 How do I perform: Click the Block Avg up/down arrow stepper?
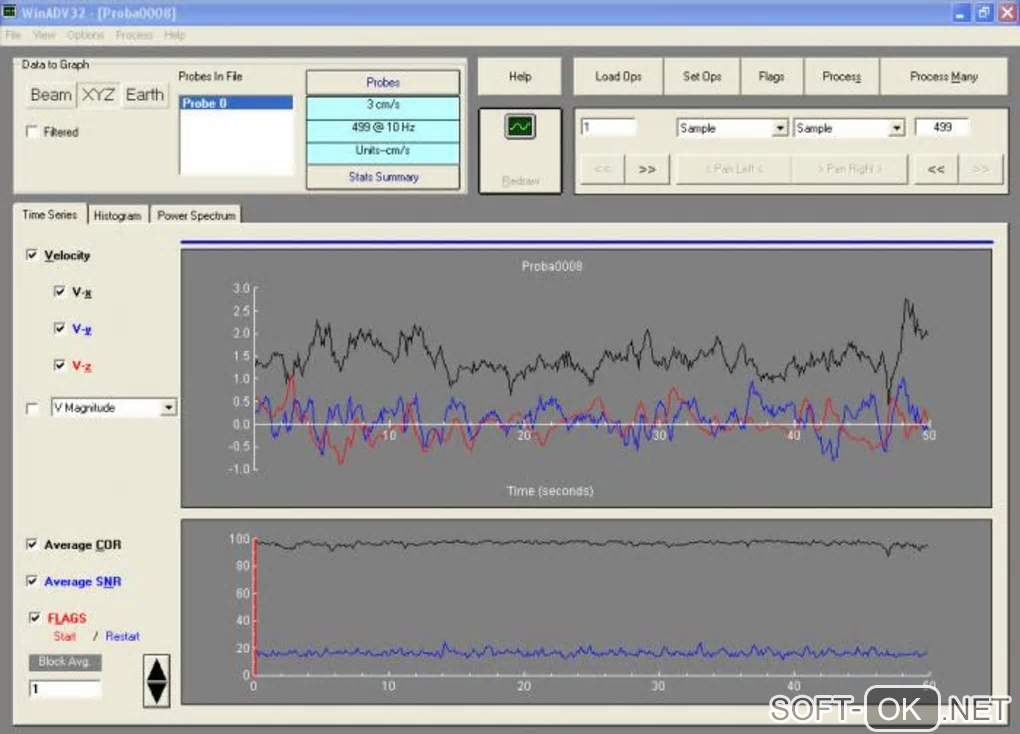[157, 680]
